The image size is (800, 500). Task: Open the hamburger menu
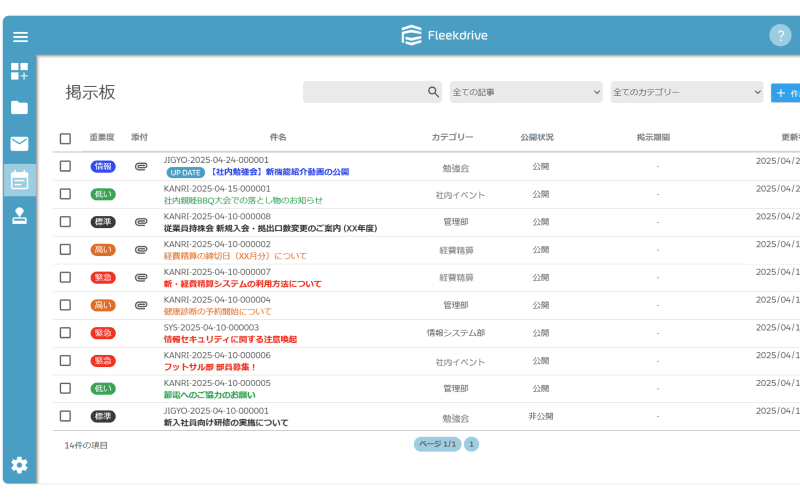pyautogui.click(x=20, y=37)
